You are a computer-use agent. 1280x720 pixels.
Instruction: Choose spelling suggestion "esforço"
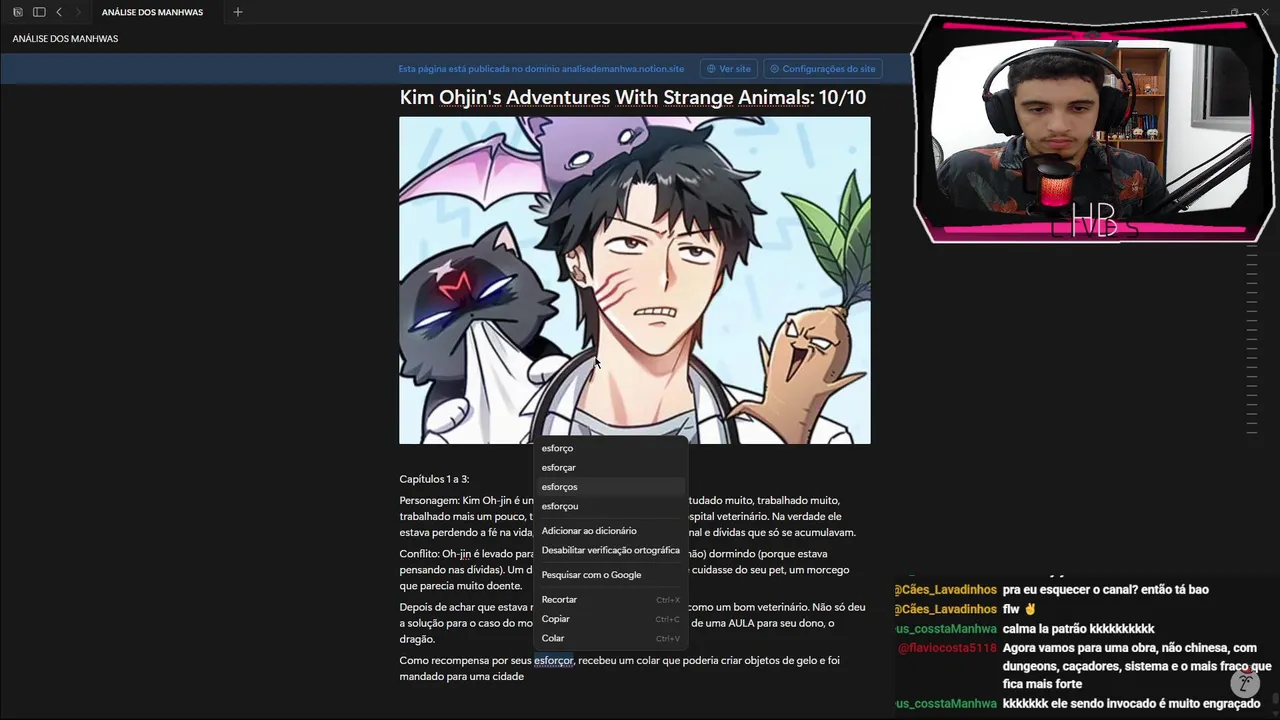[x=610, y=448]
